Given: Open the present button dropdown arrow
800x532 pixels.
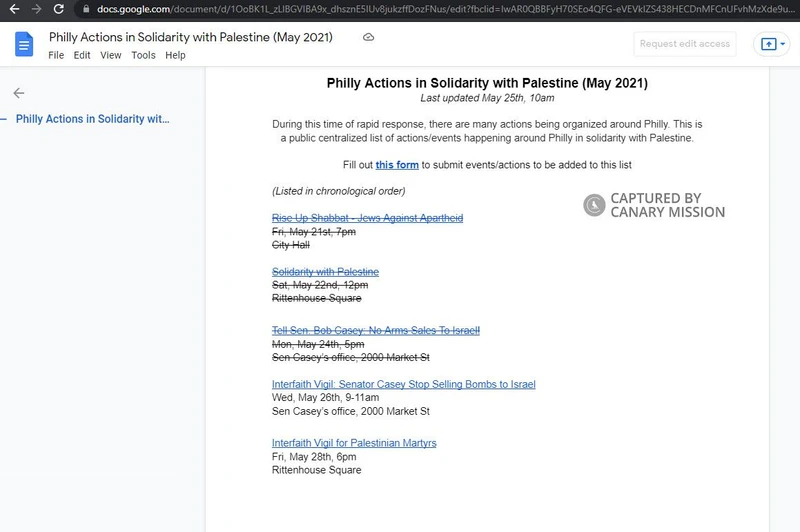Looking at the screenshot, I should point(783,44).
